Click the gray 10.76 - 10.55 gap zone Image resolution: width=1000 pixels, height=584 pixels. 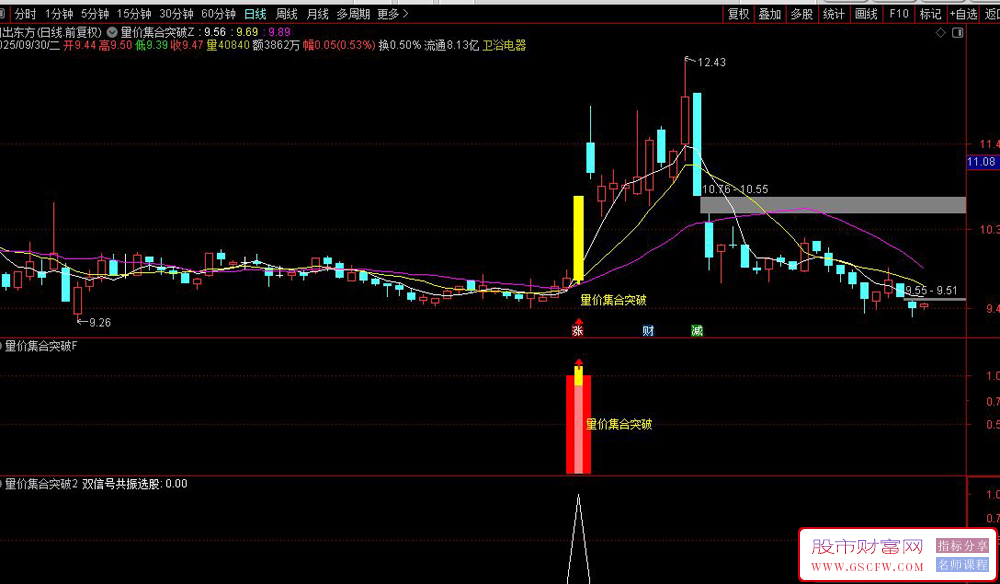pyautogui.click(x=833, y=205)
